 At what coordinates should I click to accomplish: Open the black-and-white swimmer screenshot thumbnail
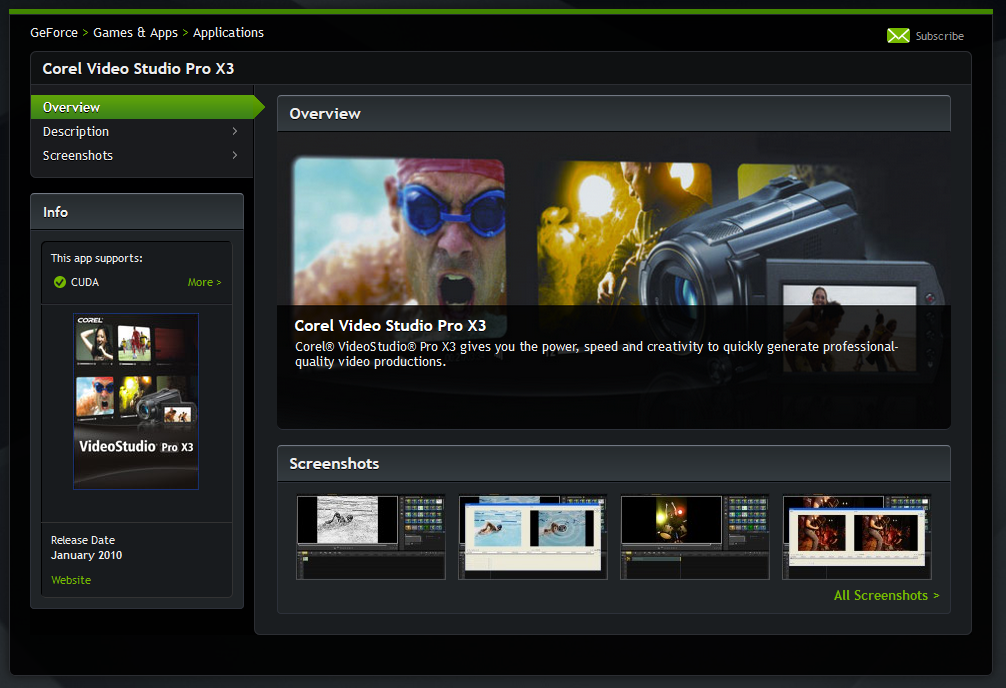click(371, 537)
